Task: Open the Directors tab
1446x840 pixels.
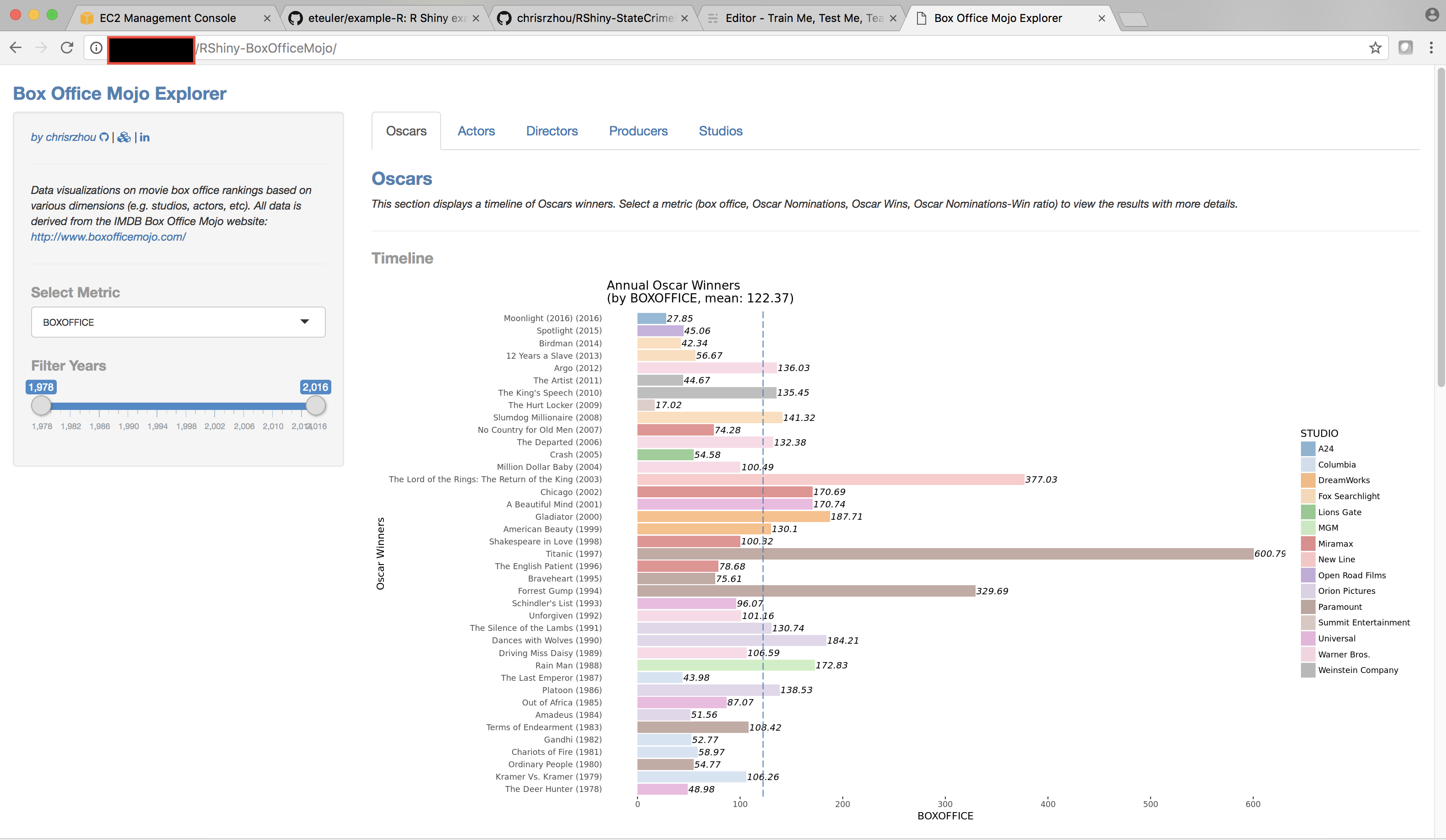Action: (x=551, y=131)
